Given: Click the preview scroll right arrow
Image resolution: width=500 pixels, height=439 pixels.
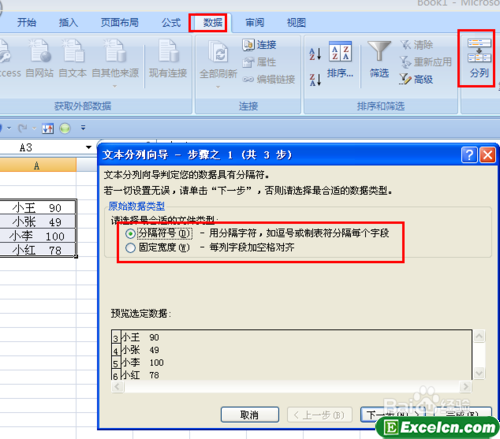Looking at the screenshot, I should [x=465, y=387].
